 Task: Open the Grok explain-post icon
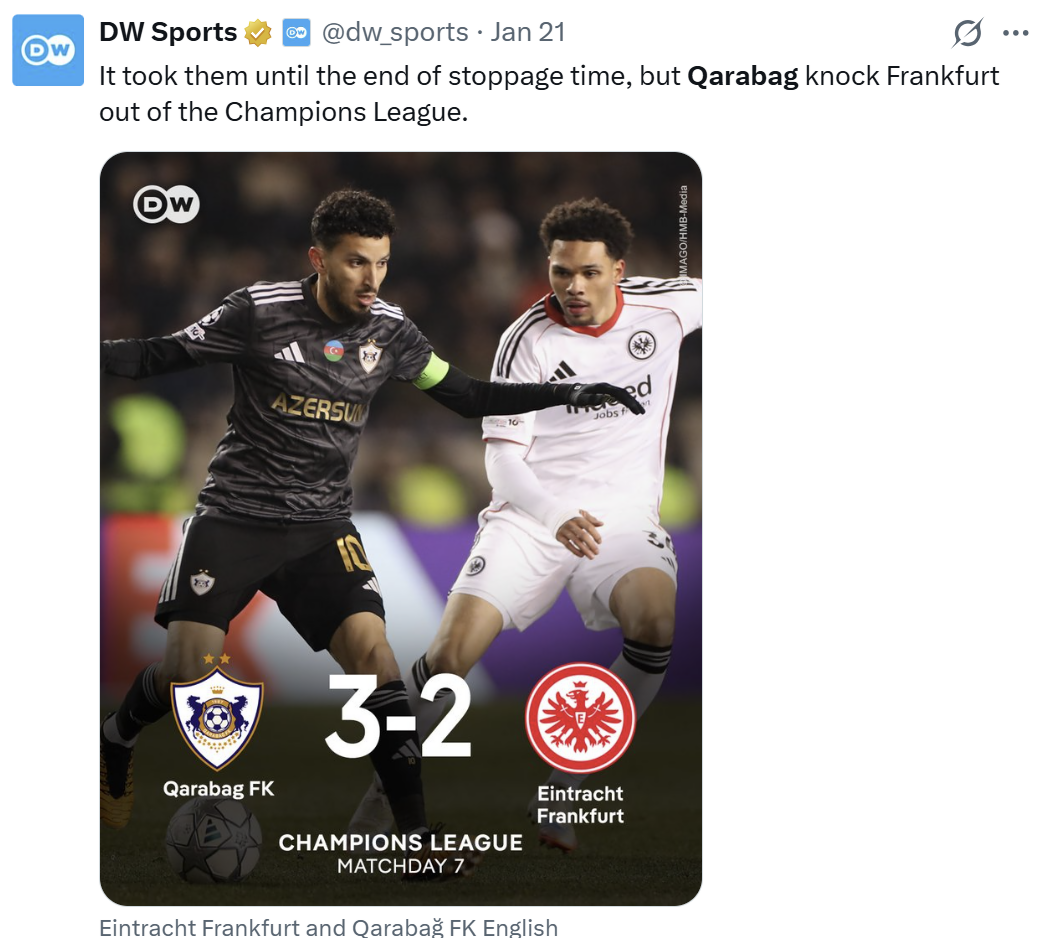click(x=968, y=33)
